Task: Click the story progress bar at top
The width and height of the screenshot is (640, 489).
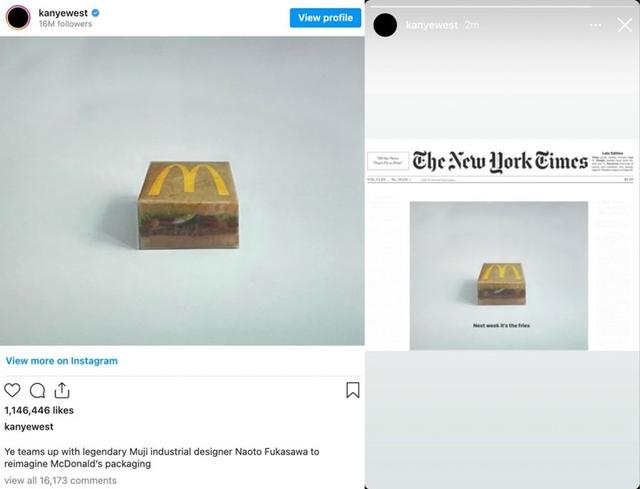Action: tap(502, 5)
